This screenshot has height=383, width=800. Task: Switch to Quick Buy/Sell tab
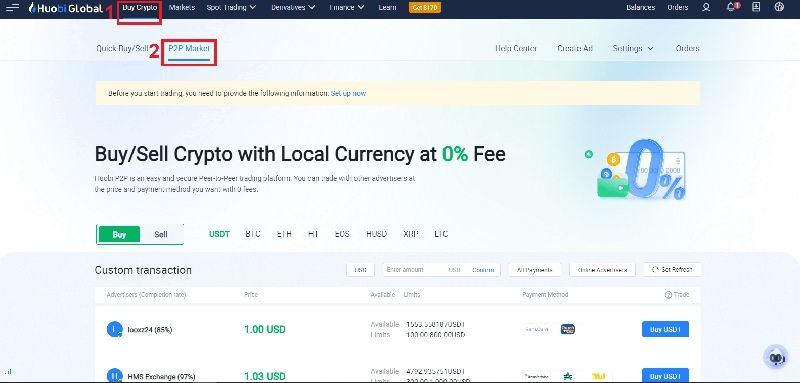click(122, 48)
